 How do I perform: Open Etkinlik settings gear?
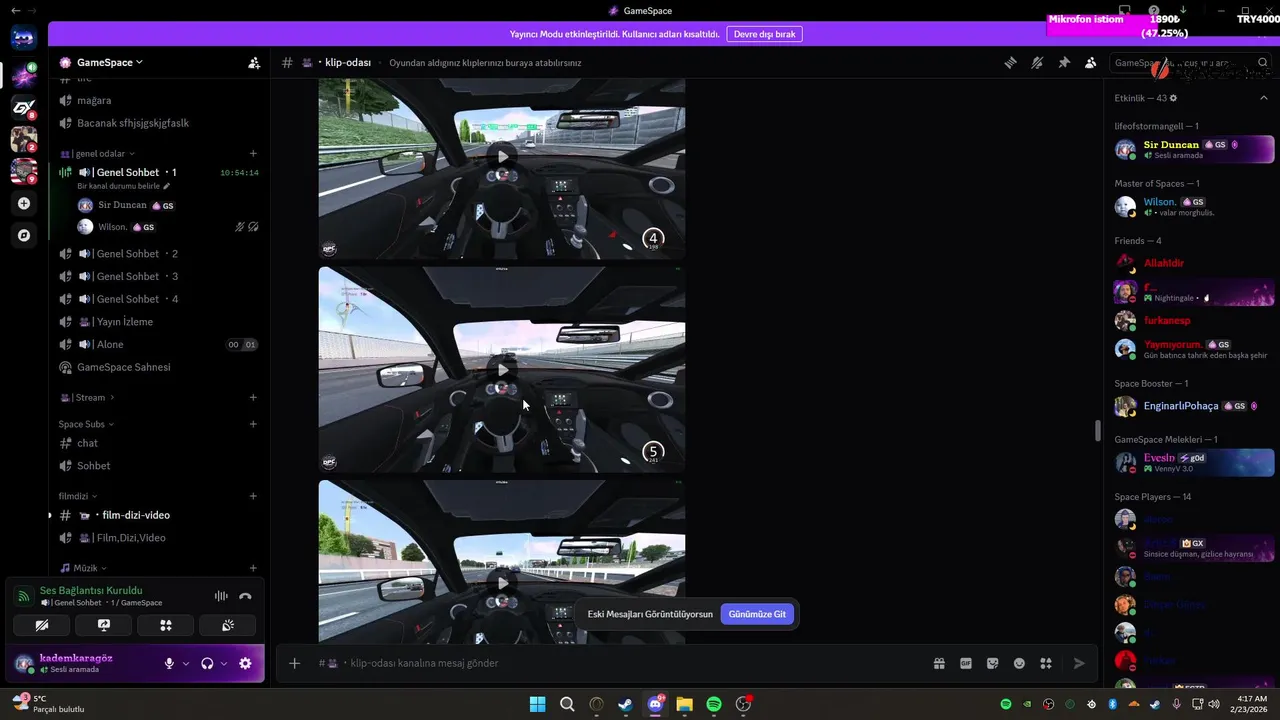click(x=1173, y=98)
